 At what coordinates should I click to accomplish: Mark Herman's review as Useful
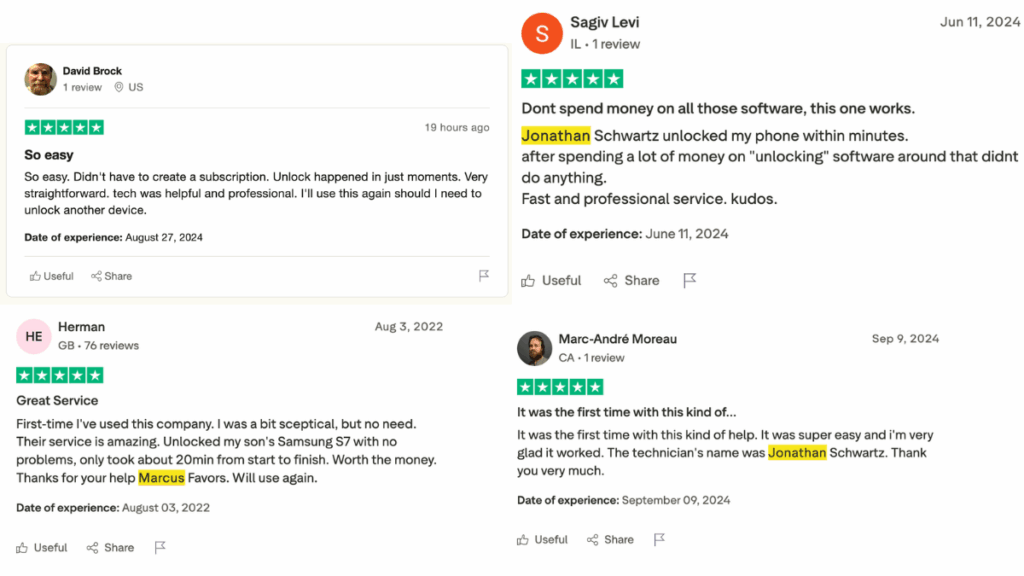tap(42, 548)
